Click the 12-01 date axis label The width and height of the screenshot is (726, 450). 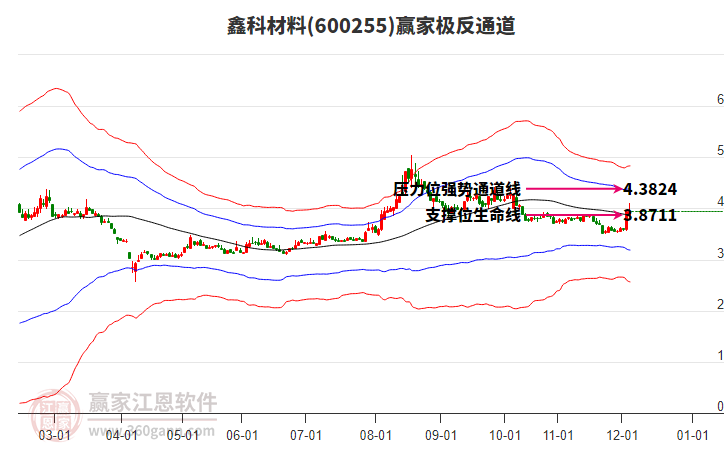(622, 435)
